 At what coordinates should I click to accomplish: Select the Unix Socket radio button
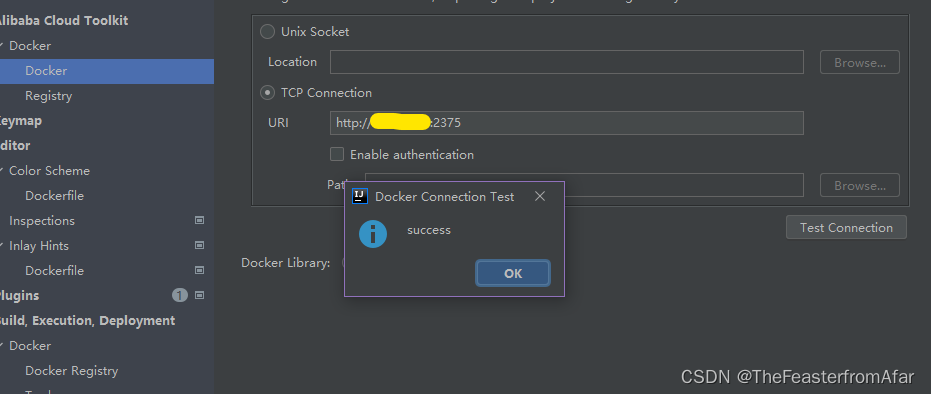point(268,31)
